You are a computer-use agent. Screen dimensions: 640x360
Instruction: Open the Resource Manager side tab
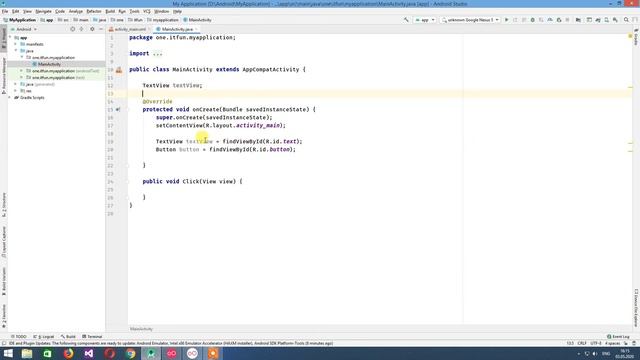(4, 76)
